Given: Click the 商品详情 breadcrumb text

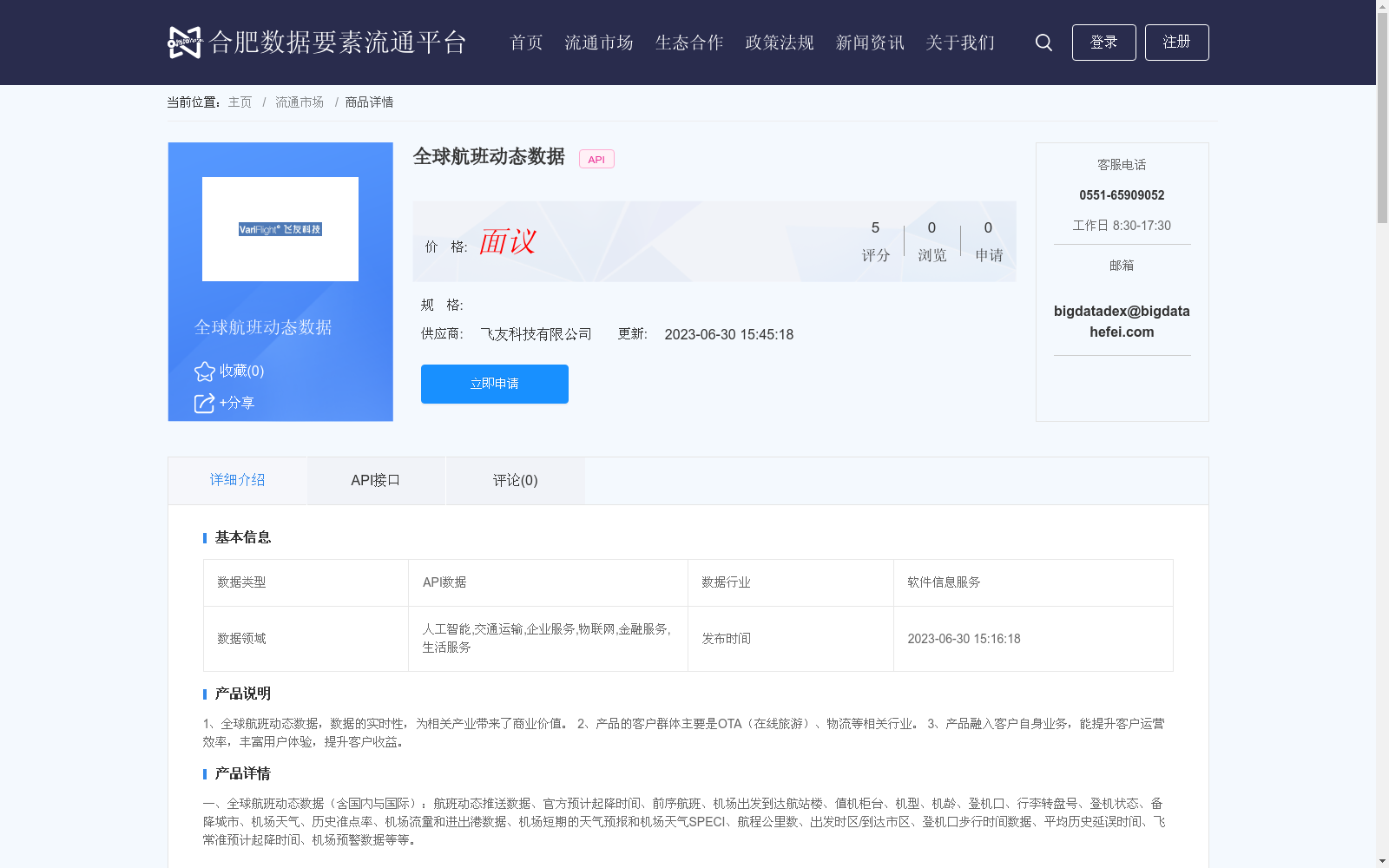Looking at the screenshot, I should pos(369,102).
